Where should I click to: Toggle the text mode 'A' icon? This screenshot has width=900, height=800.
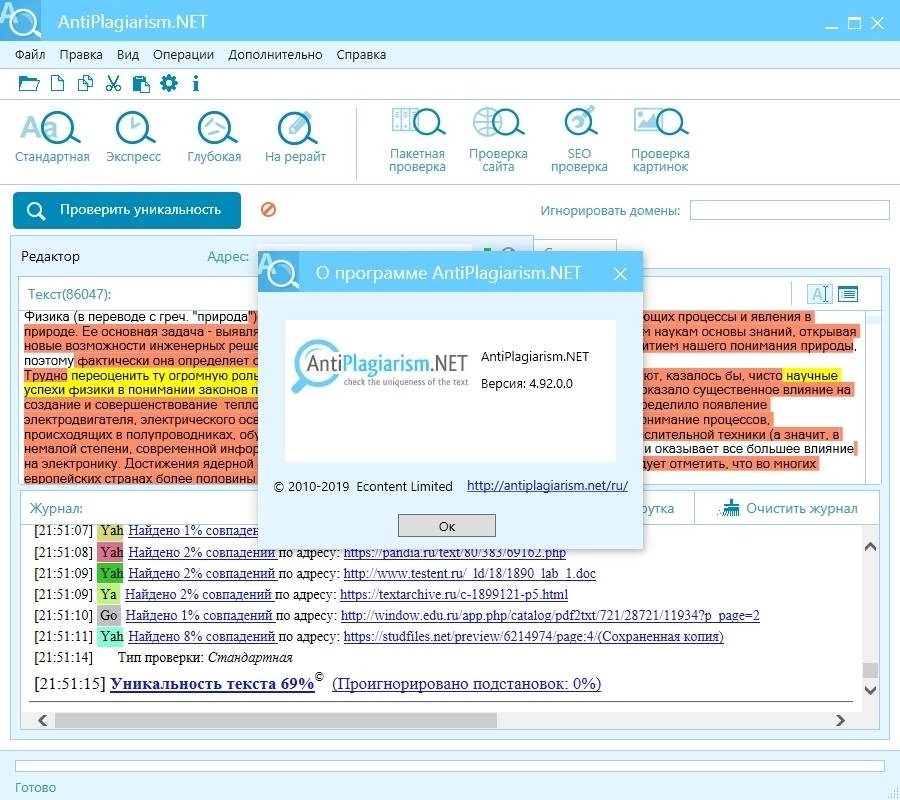point(819,294)
